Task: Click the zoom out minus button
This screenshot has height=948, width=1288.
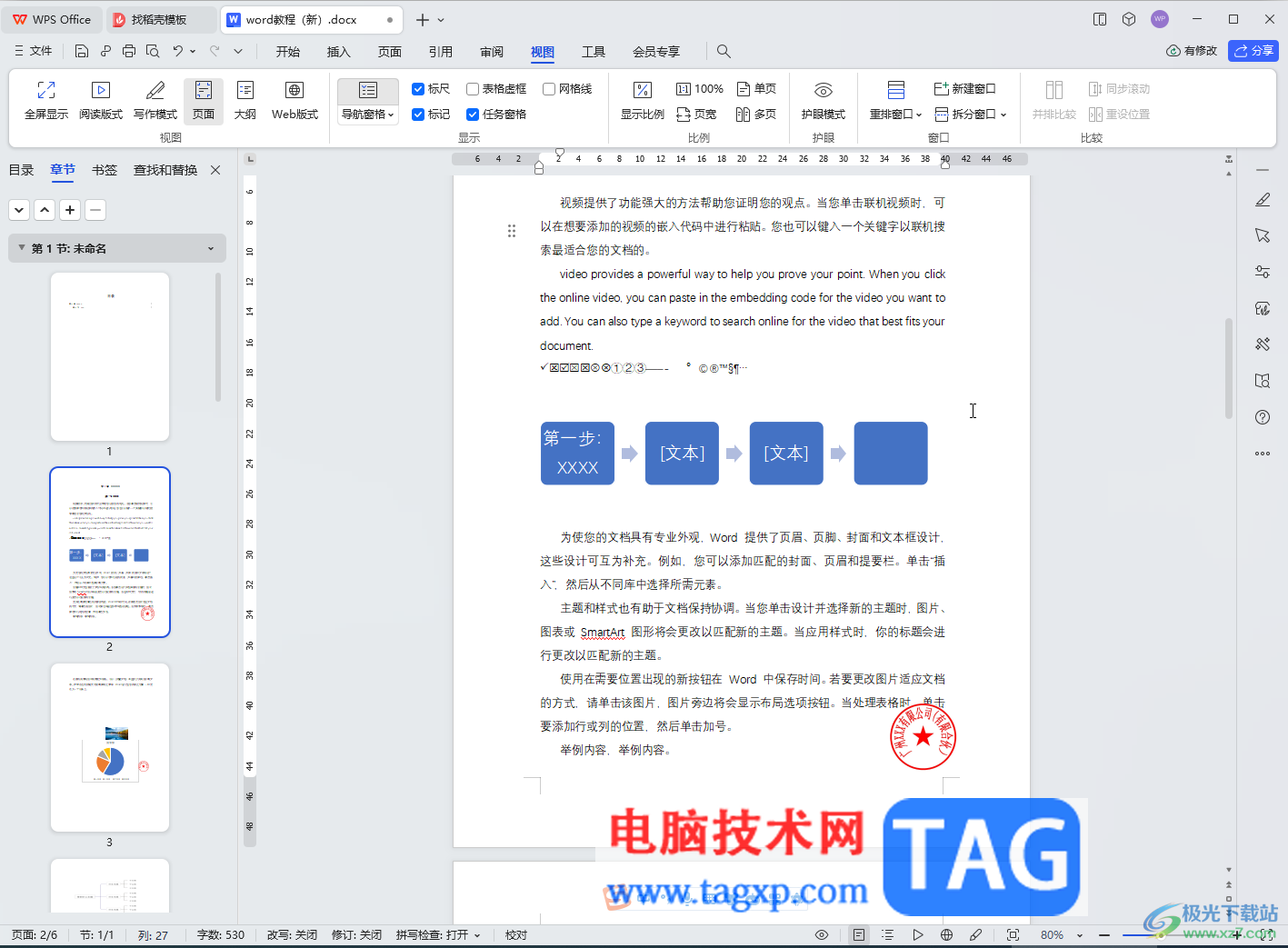Action: pyautogui.click(x=1104, y=934)
